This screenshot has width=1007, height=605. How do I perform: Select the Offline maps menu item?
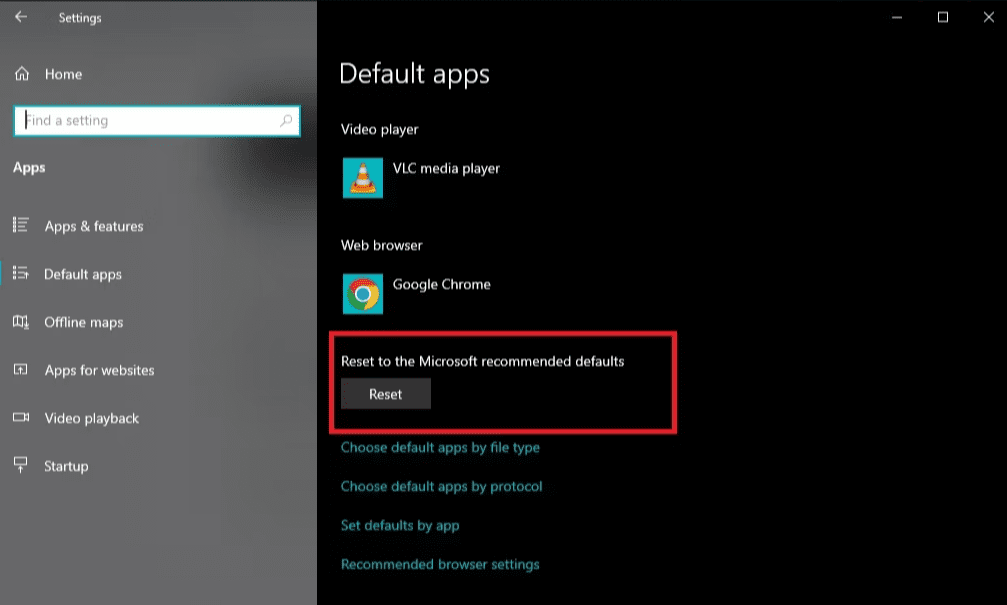pyautogui.click(x=84, y=322)
